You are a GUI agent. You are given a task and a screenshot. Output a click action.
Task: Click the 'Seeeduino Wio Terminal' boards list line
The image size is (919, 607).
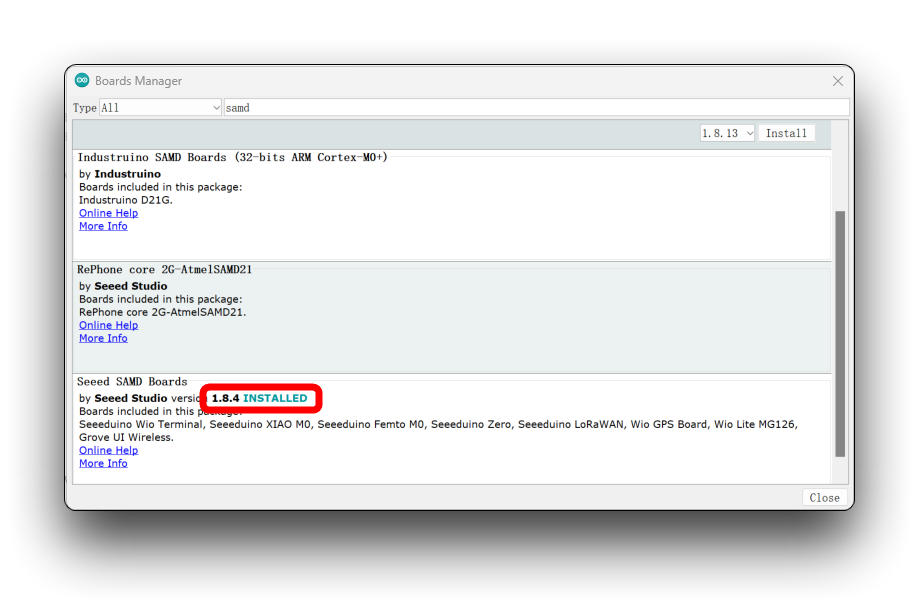[x=438, y=424]
